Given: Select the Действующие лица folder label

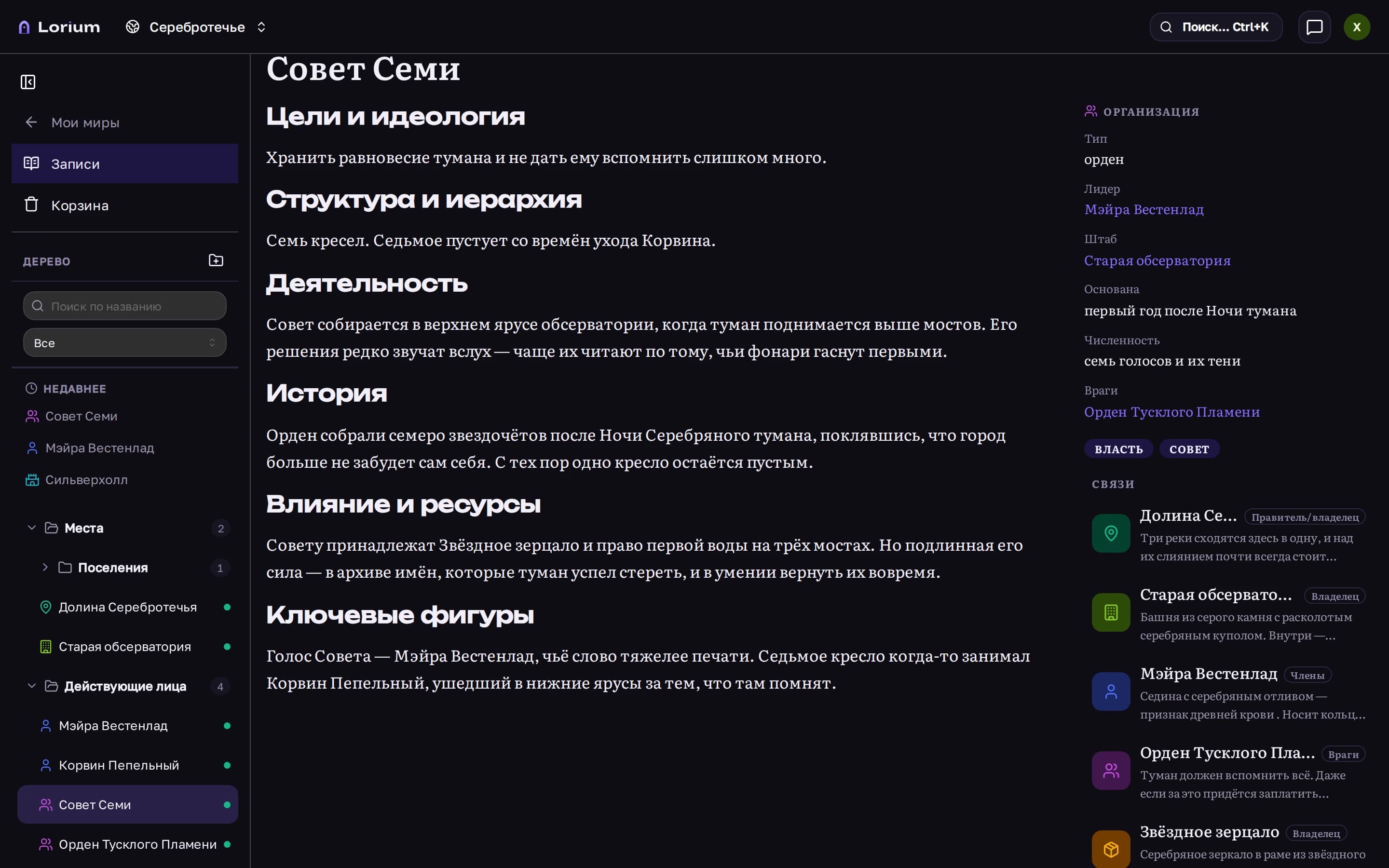Looking at the screenshot, I should point(125,687).
